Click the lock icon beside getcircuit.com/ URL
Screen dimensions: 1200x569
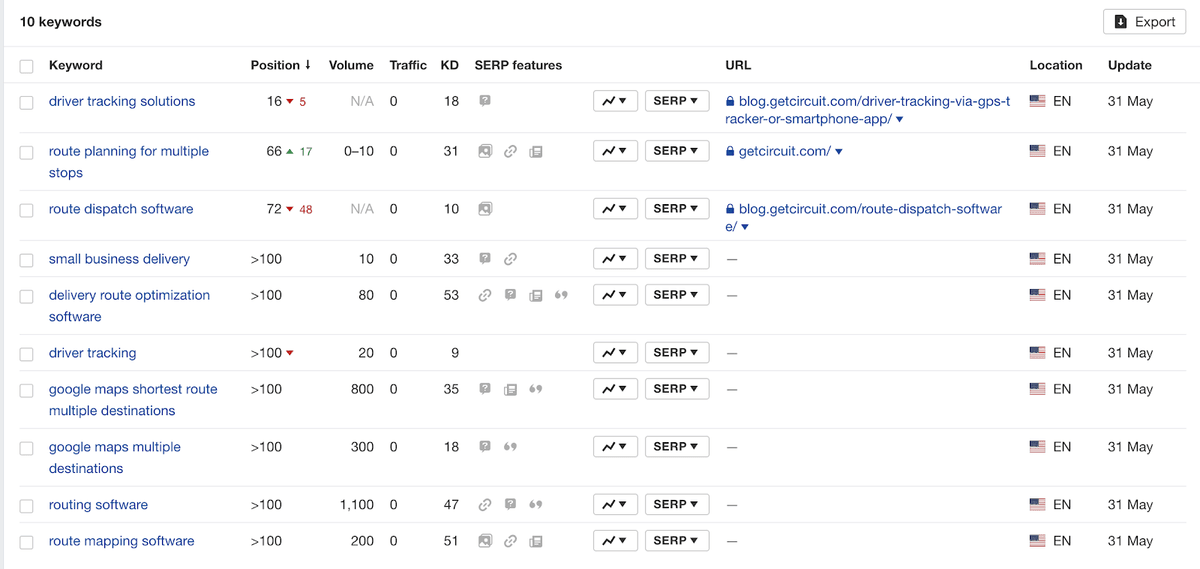(x=730, y=151)
